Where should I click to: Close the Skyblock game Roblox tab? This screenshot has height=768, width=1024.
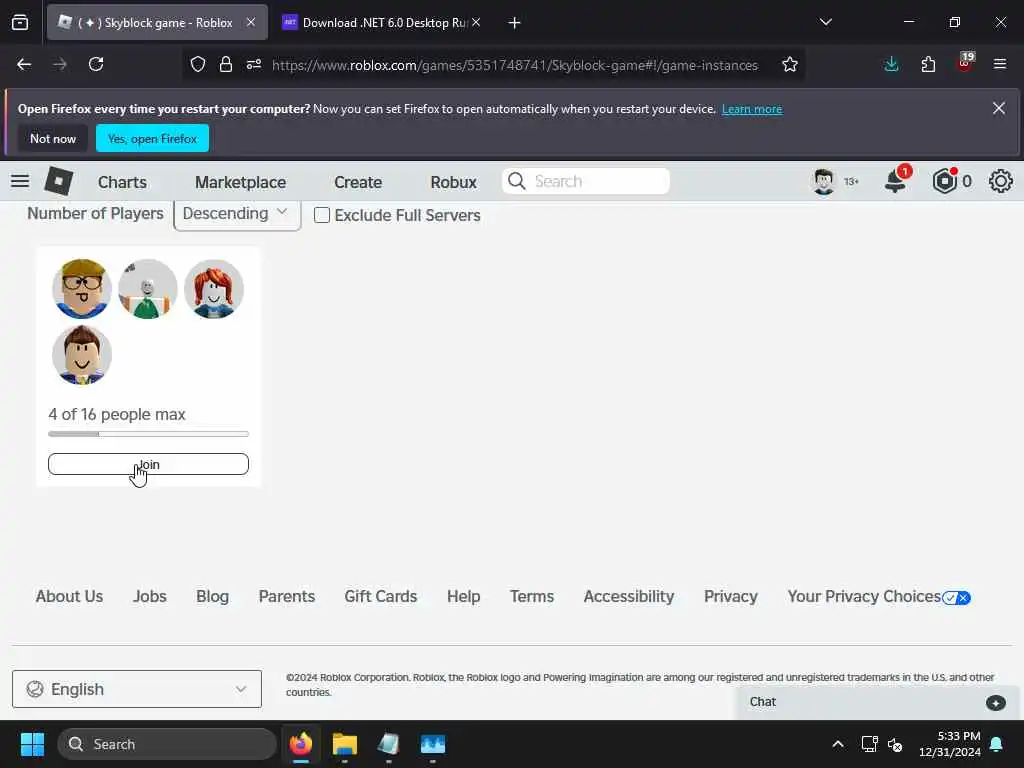point(251,22)
